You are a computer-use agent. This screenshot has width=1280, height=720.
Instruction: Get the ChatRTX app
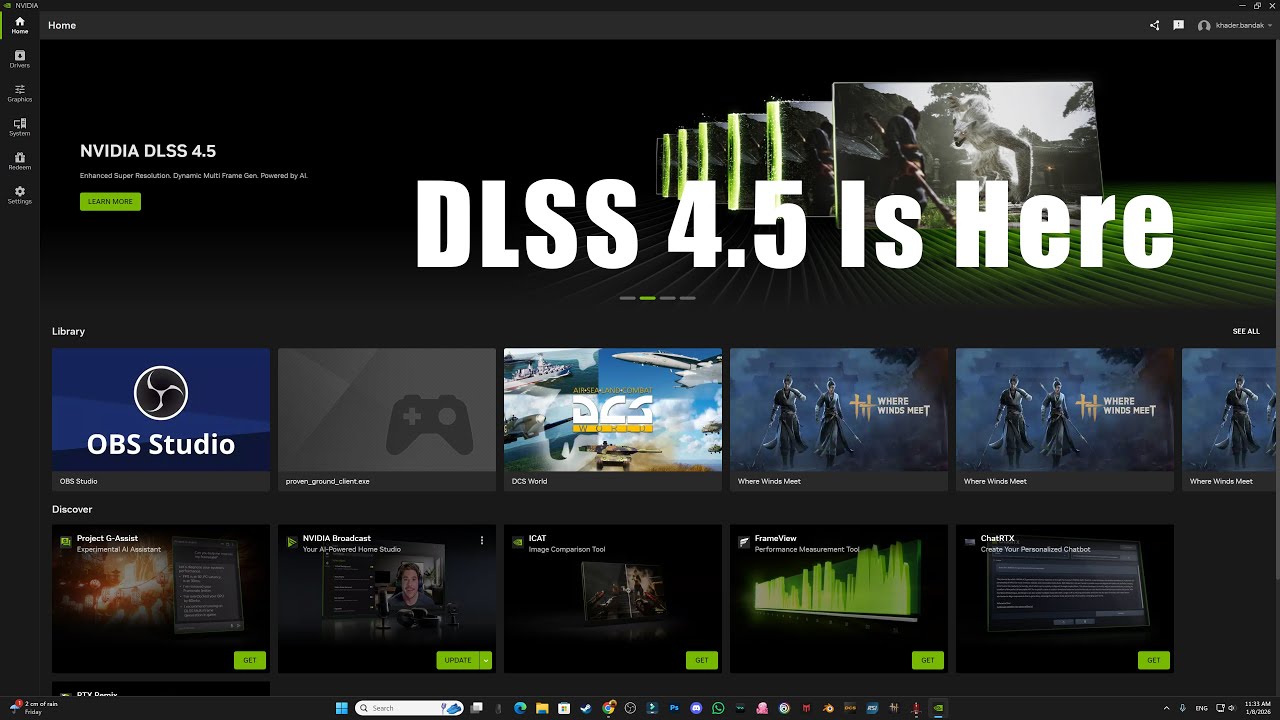[1154, 660]
